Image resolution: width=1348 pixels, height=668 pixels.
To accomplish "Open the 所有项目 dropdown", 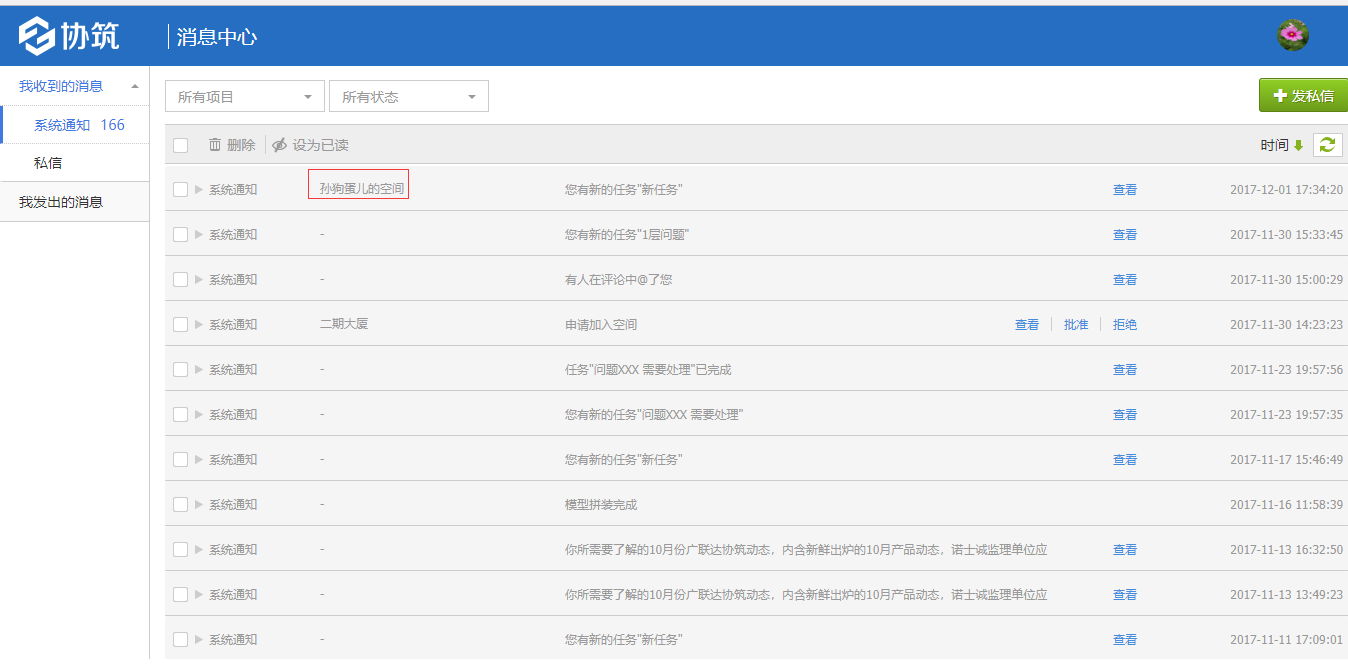I will (244, 95).
